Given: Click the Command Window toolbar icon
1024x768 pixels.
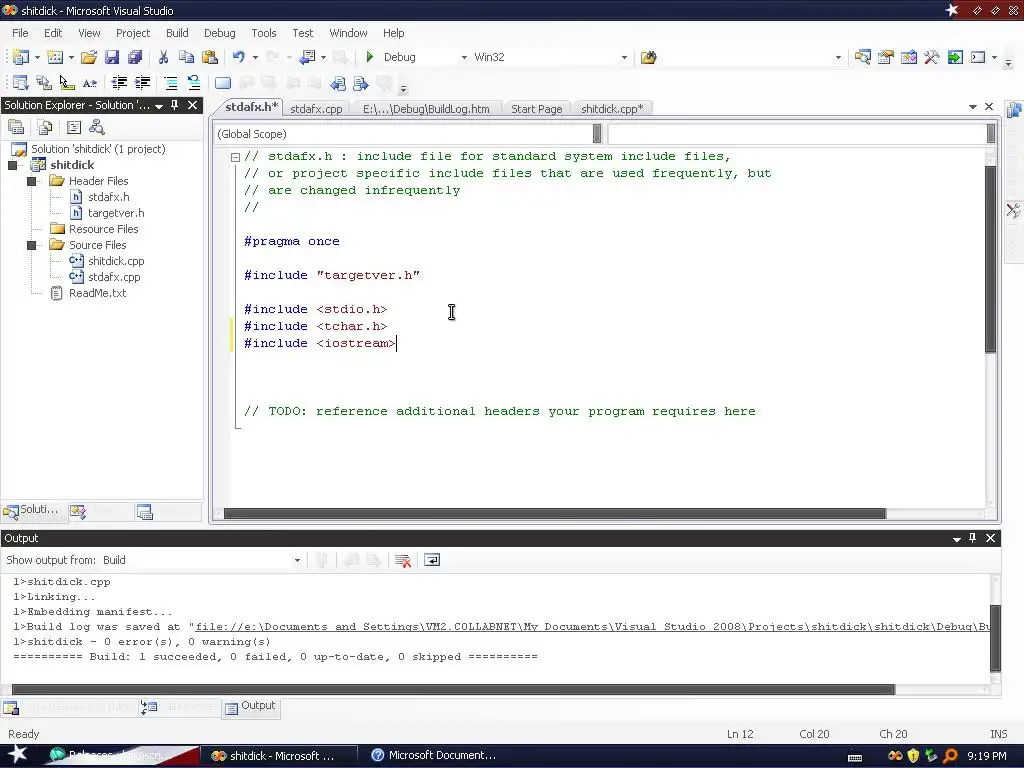Looking at the screenshot, I should tap(978, 57).
